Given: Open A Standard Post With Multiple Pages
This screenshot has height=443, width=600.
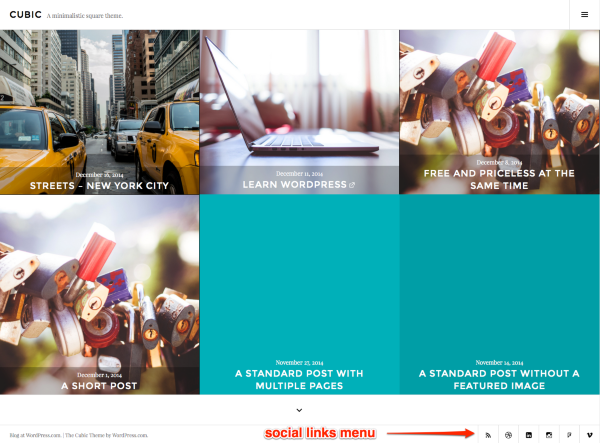Looking at the screenshot, I should point(299,379).
